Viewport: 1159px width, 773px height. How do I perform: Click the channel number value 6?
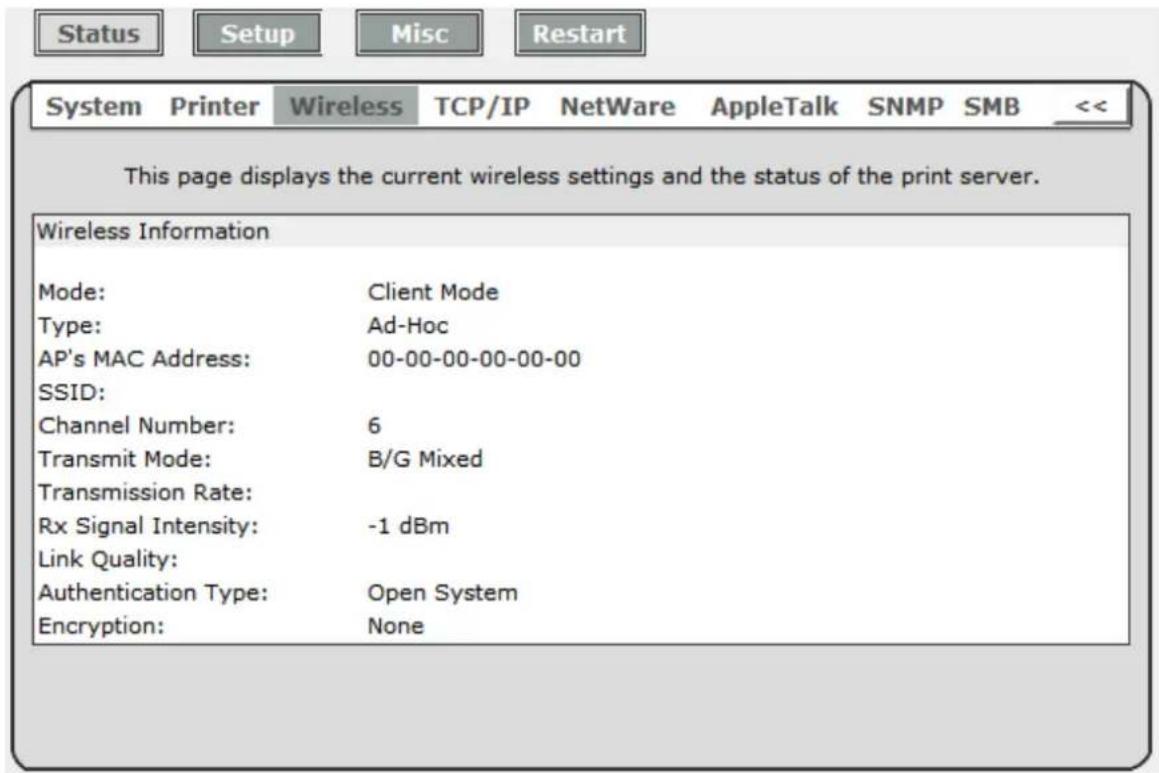[374, 426]
